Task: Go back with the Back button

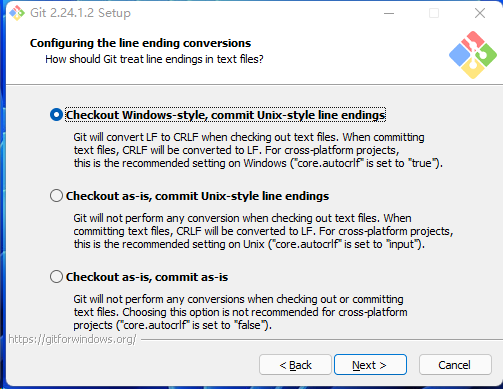Action: click(x=295, y=365)
